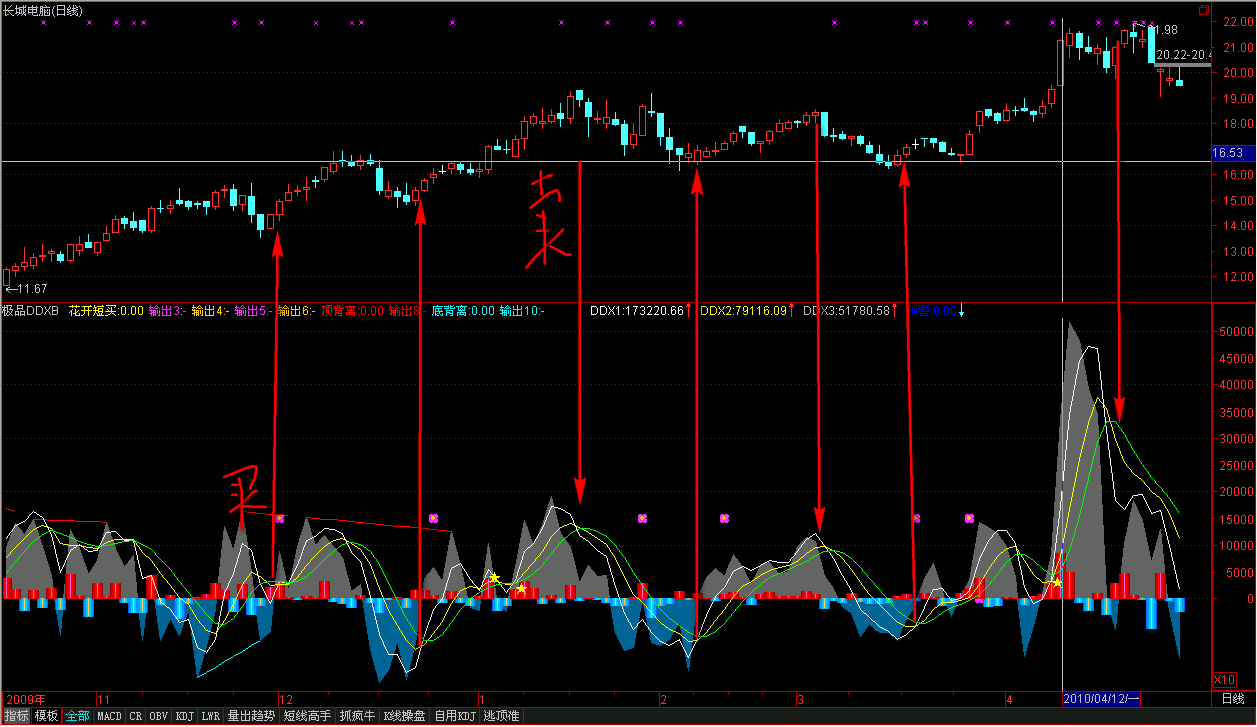This screenshot has height=727, width=1257.
Task: Click the yellow star signal near January
Action: [494, 578]
